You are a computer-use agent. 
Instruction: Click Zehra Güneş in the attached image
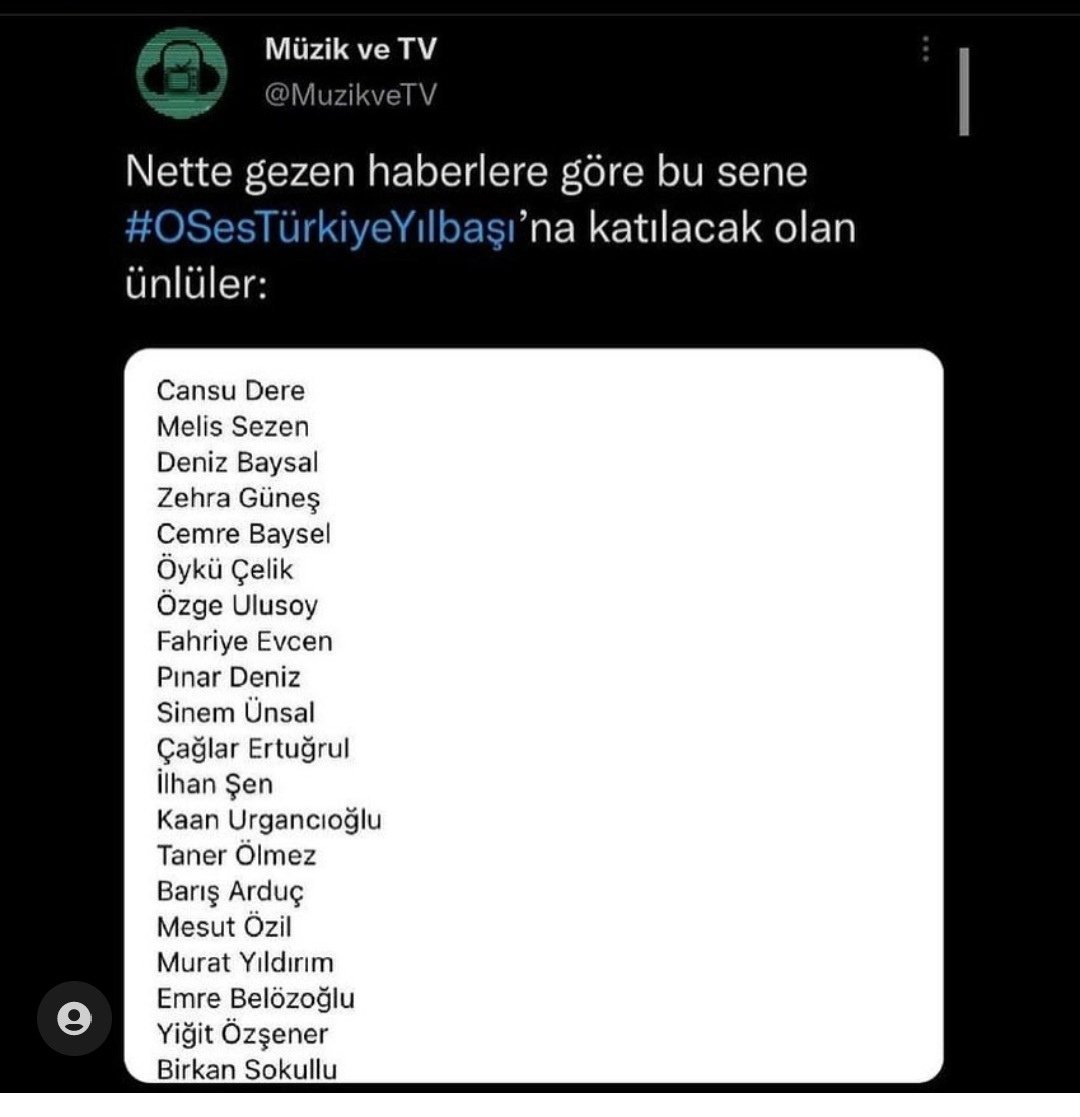tap(238, 498)
